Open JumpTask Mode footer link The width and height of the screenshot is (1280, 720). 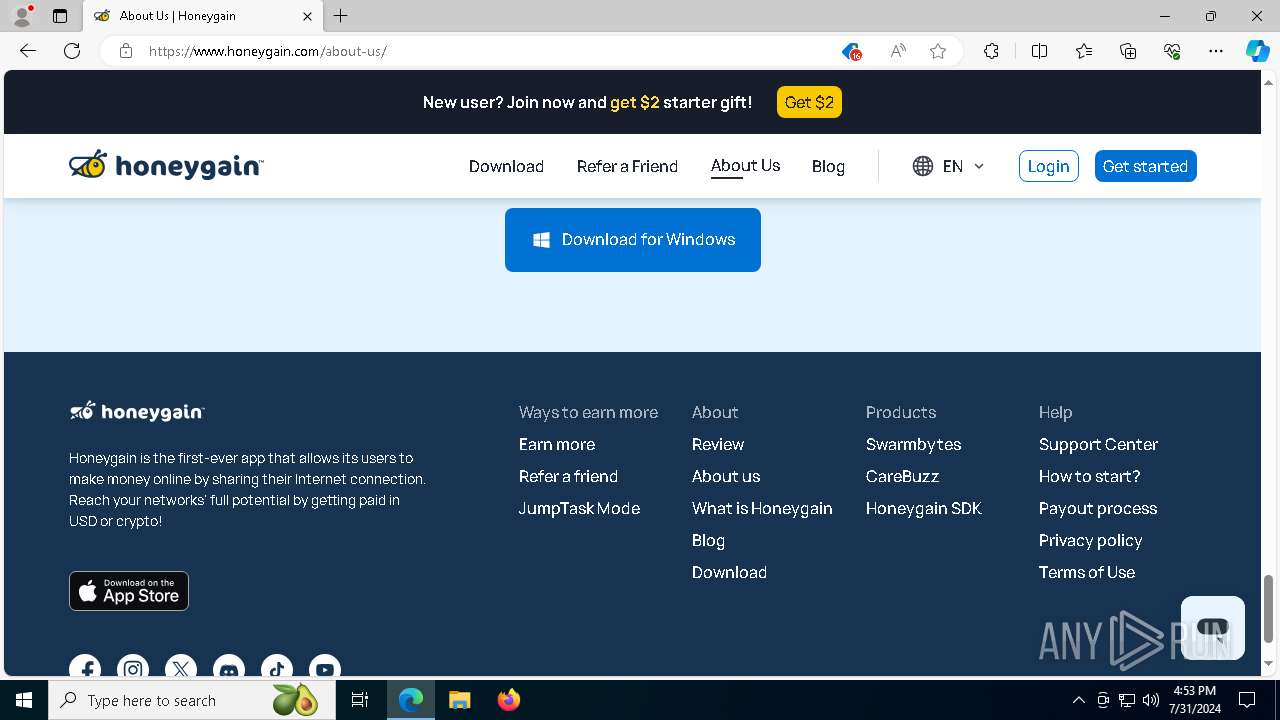[x=579, y=508]
